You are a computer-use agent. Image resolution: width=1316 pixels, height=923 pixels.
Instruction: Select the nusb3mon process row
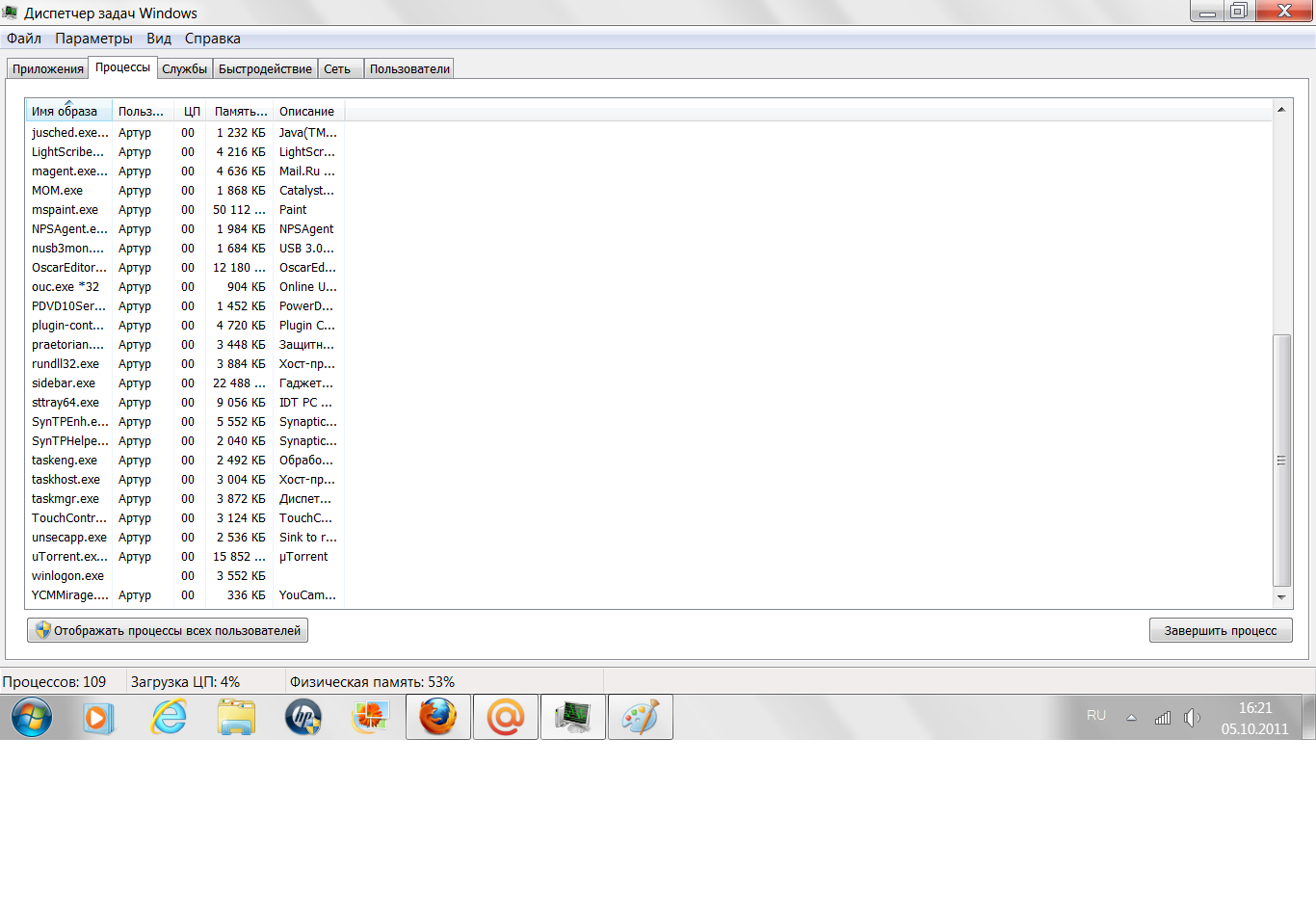coord(185,249)
